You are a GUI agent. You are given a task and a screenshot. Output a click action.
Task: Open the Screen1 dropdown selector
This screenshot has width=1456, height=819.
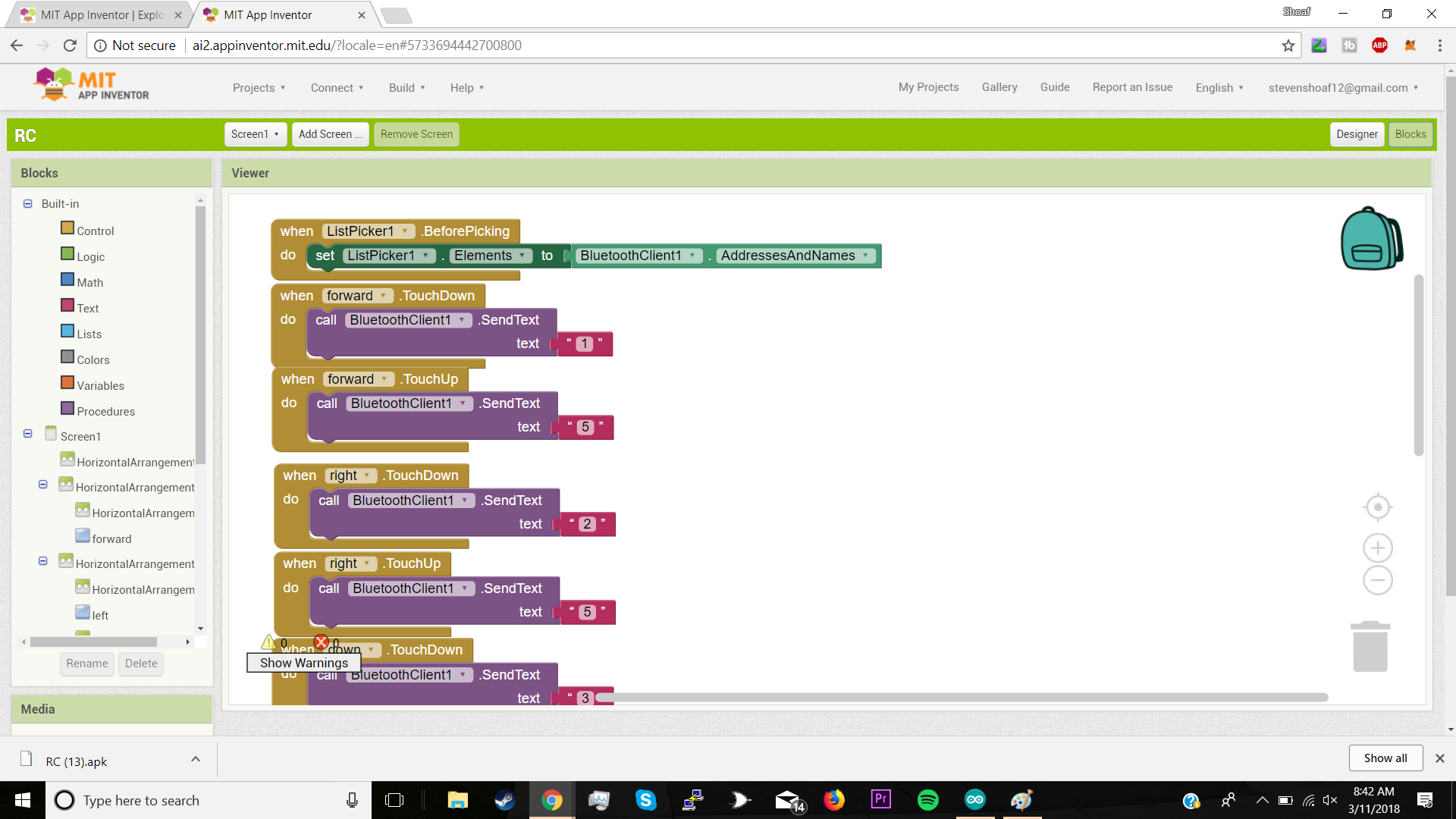coord(256,134)
